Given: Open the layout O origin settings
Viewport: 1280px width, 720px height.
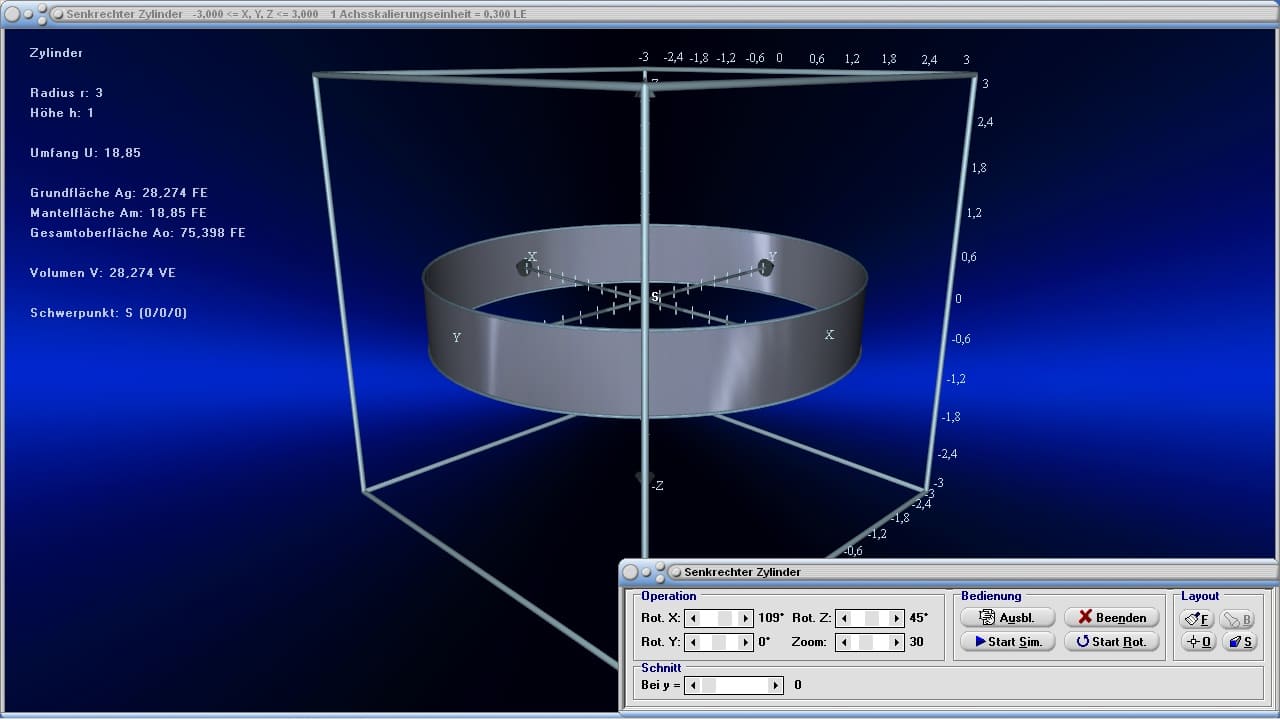Looking at the screenshot, I should 1197,642.
